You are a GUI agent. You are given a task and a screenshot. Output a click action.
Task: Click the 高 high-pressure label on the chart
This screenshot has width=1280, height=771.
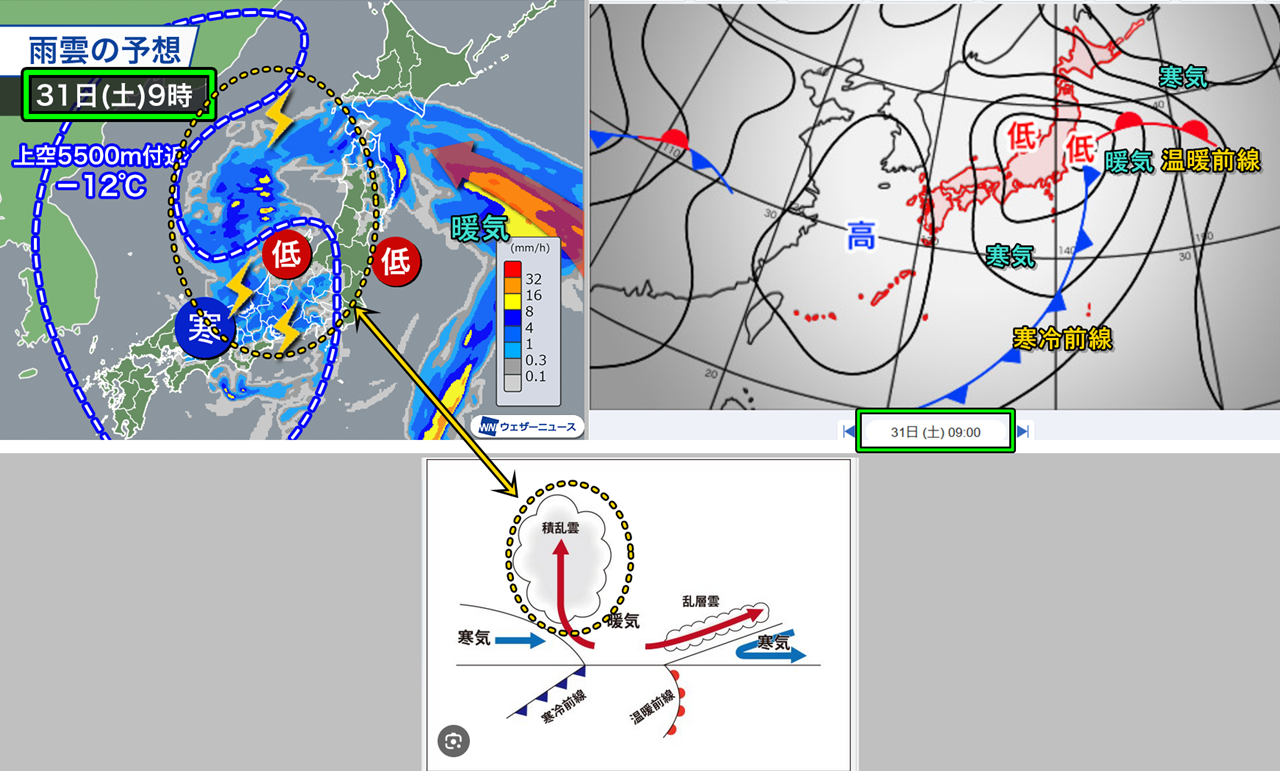point(862,238)
